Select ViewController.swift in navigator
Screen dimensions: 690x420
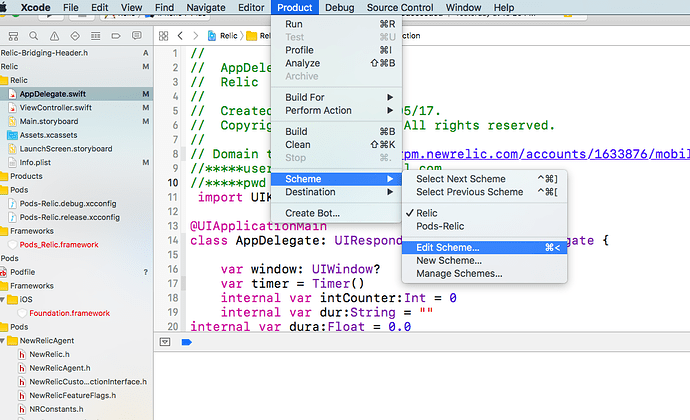[55, 108]
